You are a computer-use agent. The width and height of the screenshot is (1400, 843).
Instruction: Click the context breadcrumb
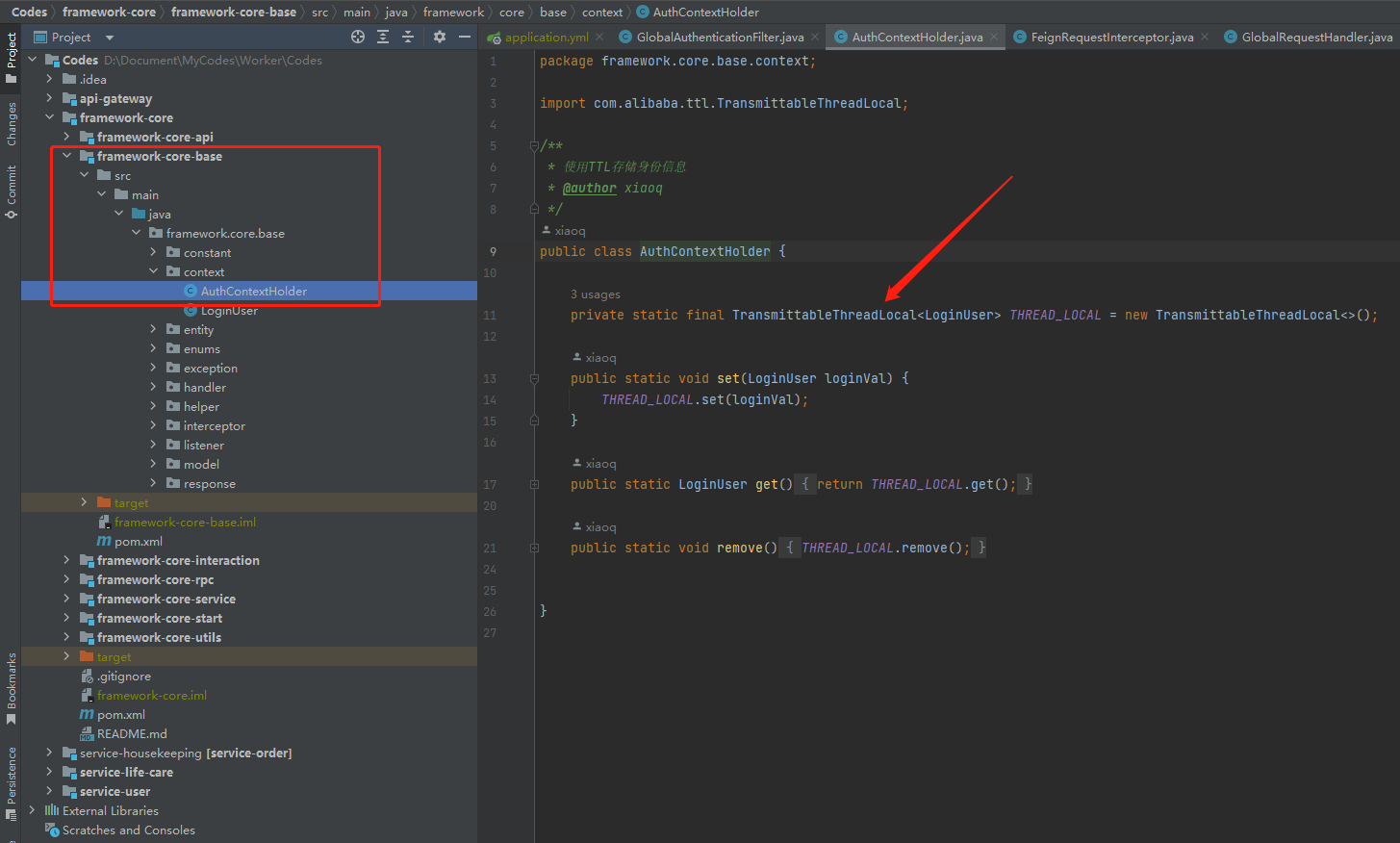click(x=602, y=12)
